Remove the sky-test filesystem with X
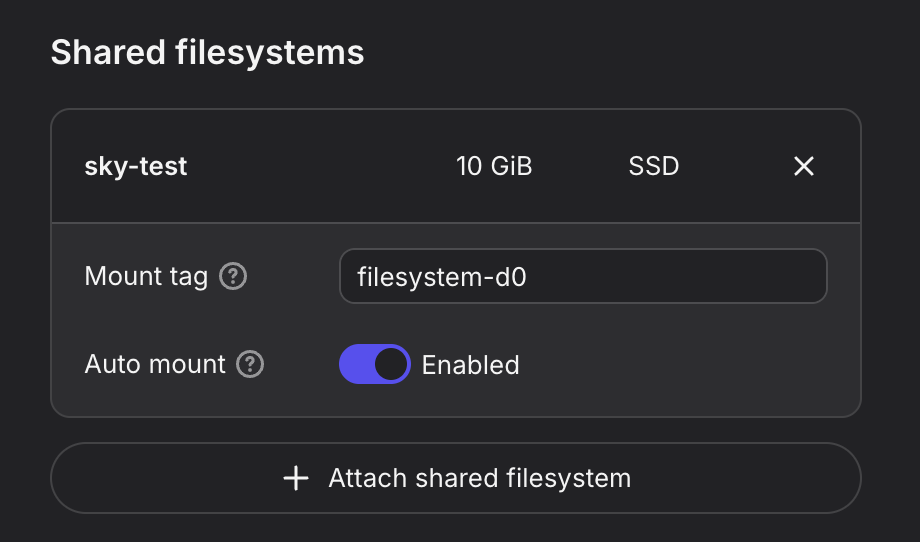This screenshot has width=920, height=542. pyautogui.click(x=803, y=166)
